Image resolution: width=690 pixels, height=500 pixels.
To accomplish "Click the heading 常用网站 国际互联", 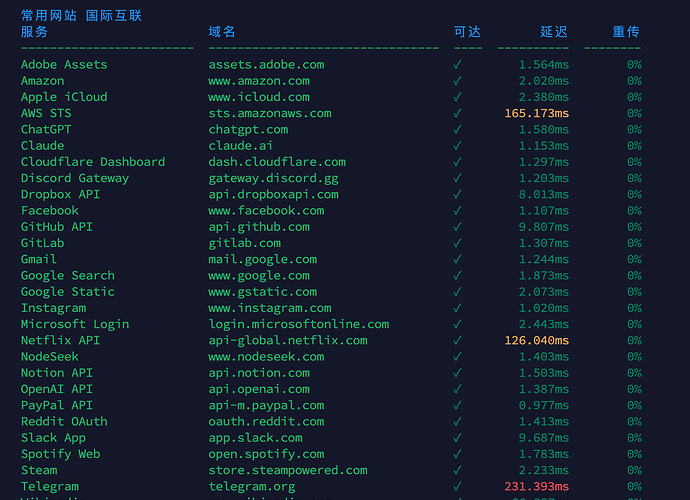I will click(81, 15).
